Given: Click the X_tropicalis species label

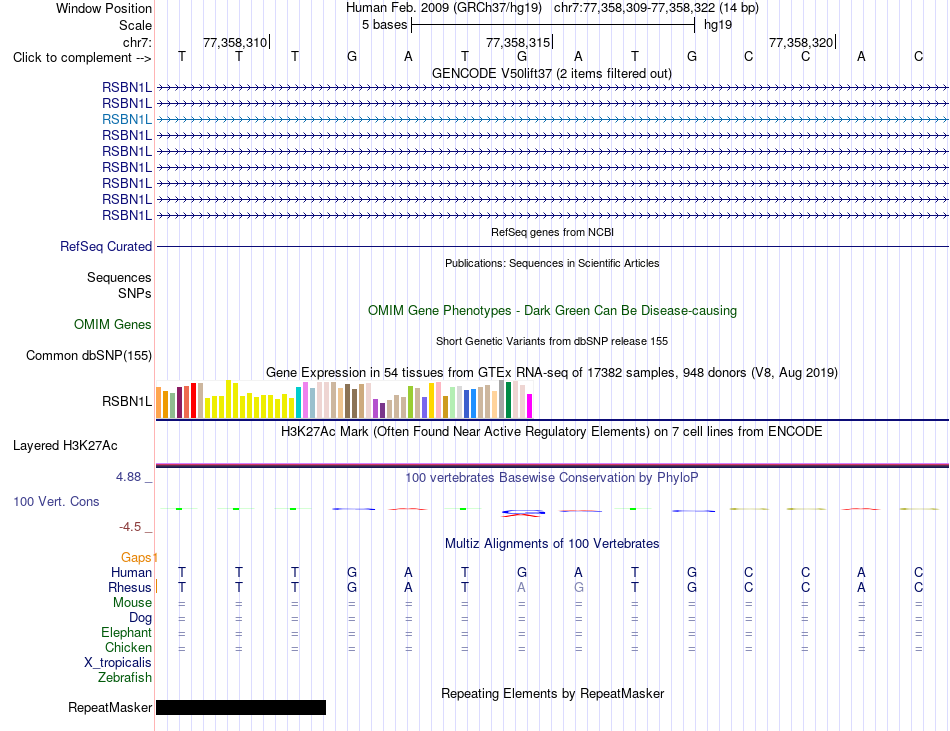Looking at the screenshot, I should (x=118, y=663).
